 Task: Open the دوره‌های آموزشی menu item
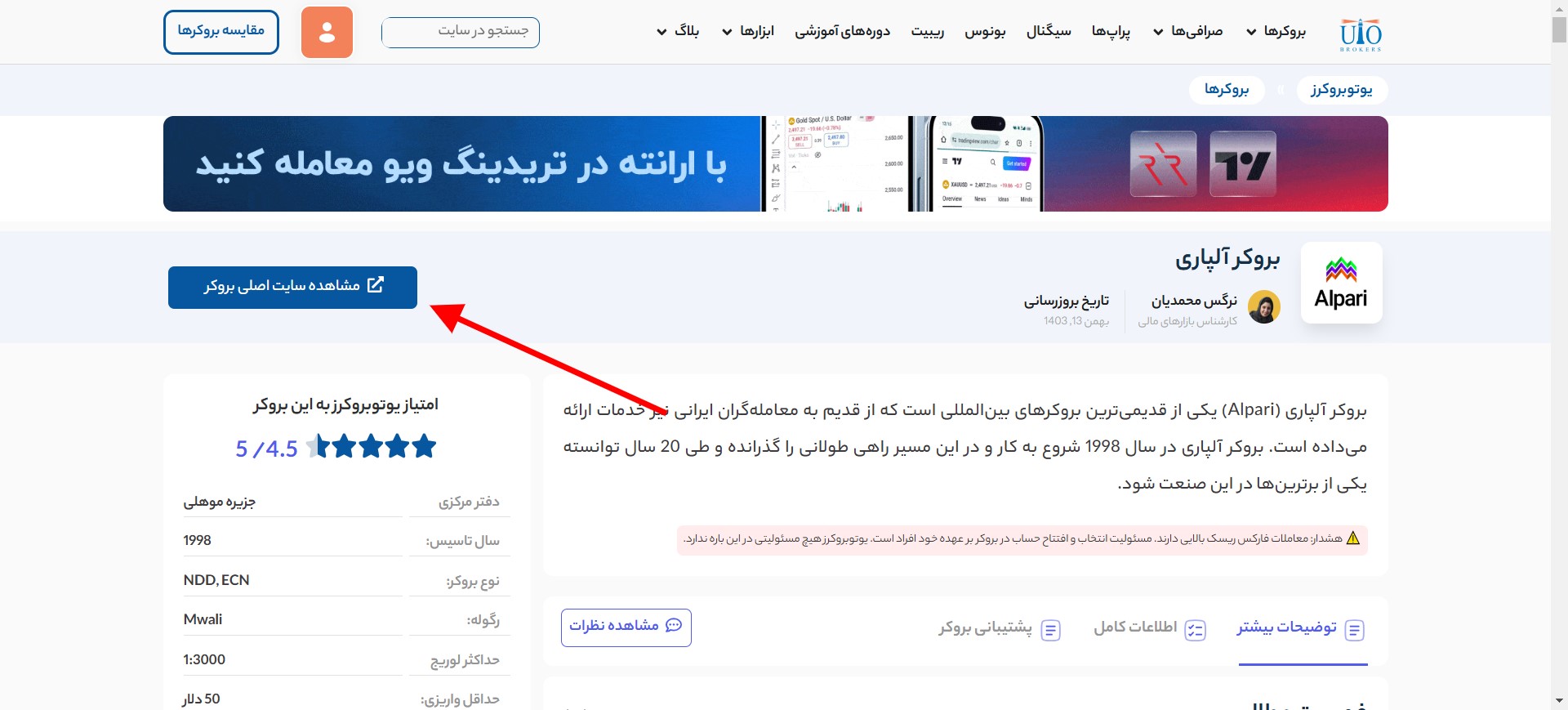(843, 31)
